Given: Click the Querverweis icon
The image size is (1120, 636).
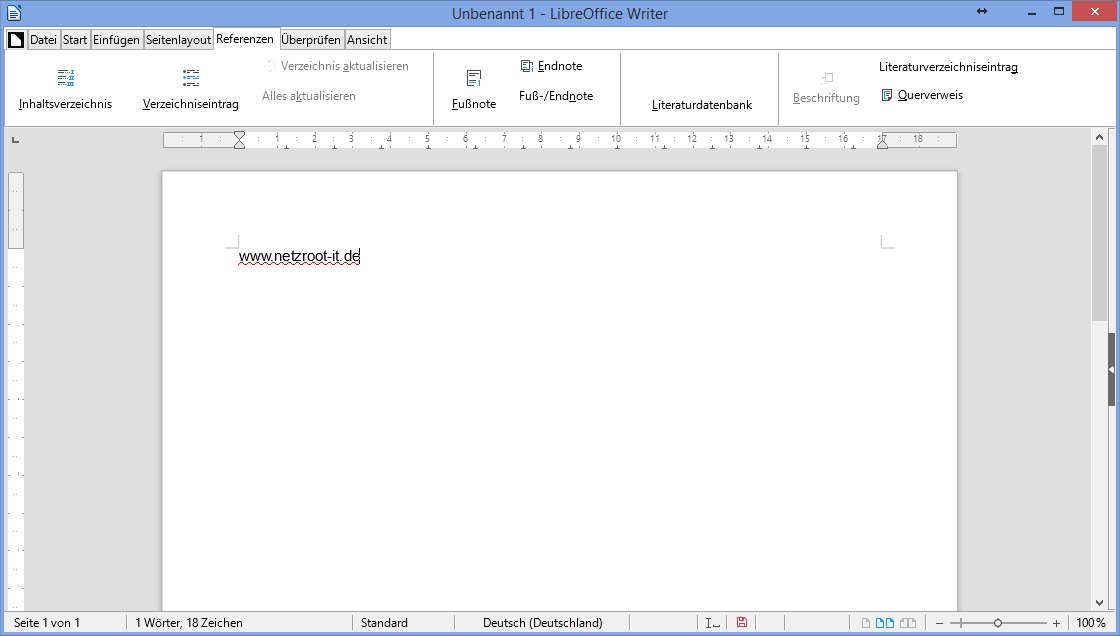Looking at the screenshot, I should pos(887,95).
